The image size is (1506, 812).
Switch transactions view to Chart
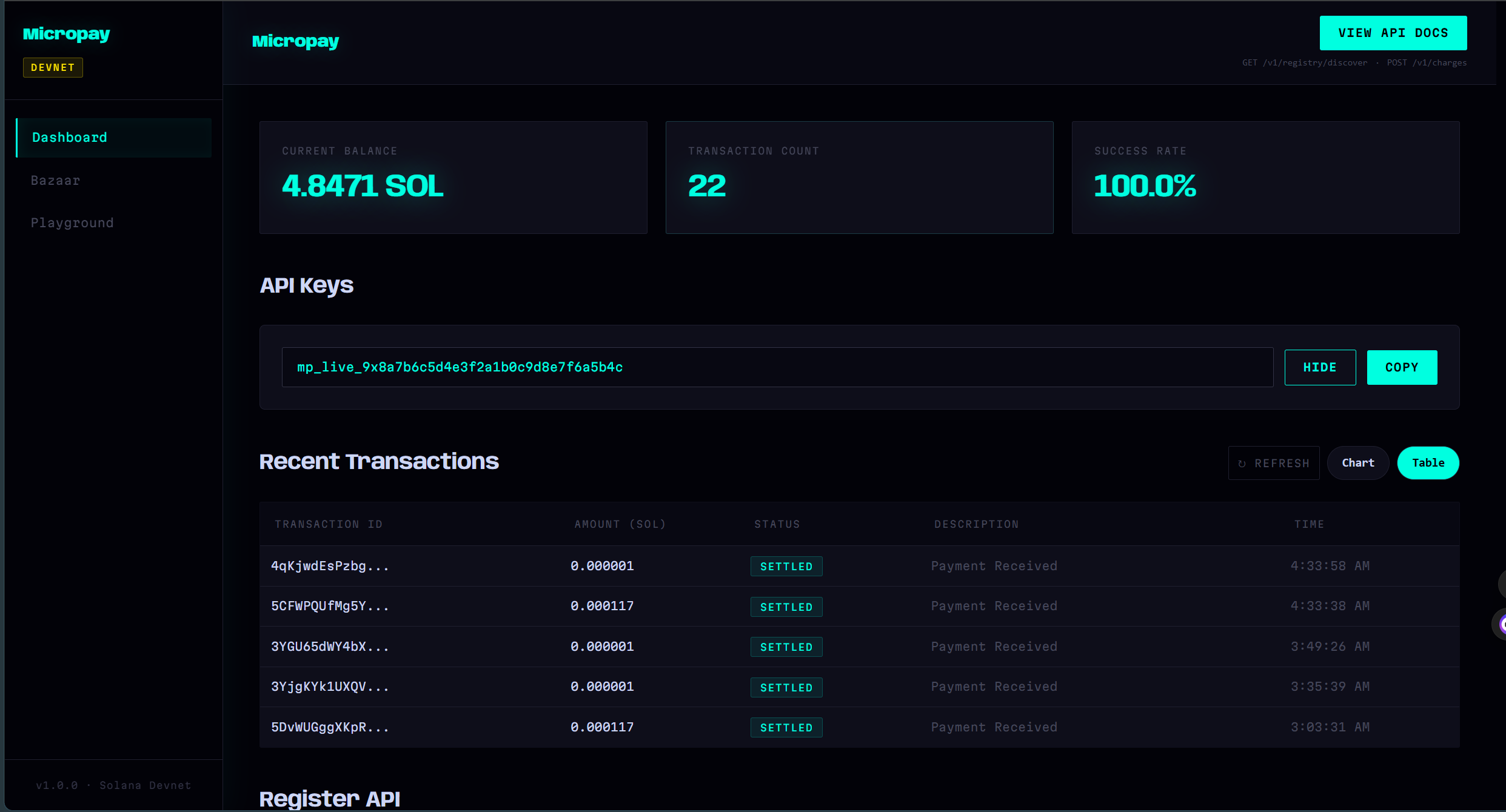pyautogui.click(x=1357, y=463)
